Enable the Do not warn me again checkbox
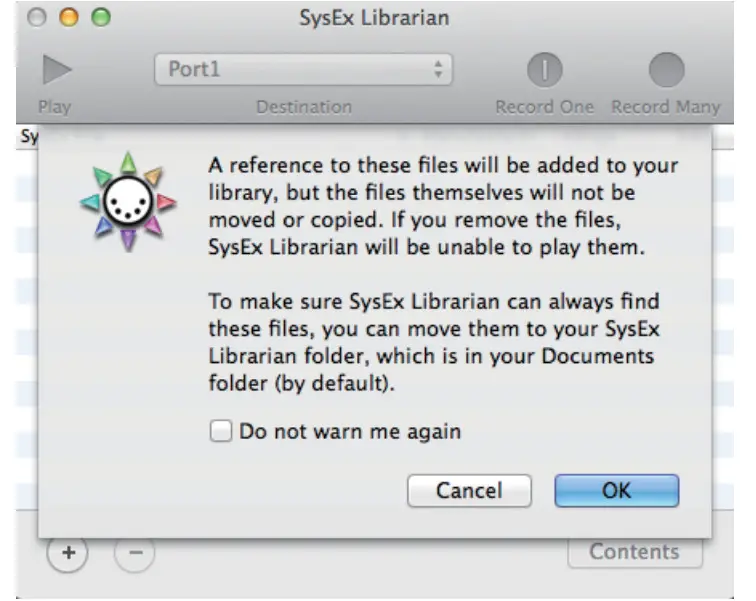This screenshot has width=756, height=601. (221, 432)
